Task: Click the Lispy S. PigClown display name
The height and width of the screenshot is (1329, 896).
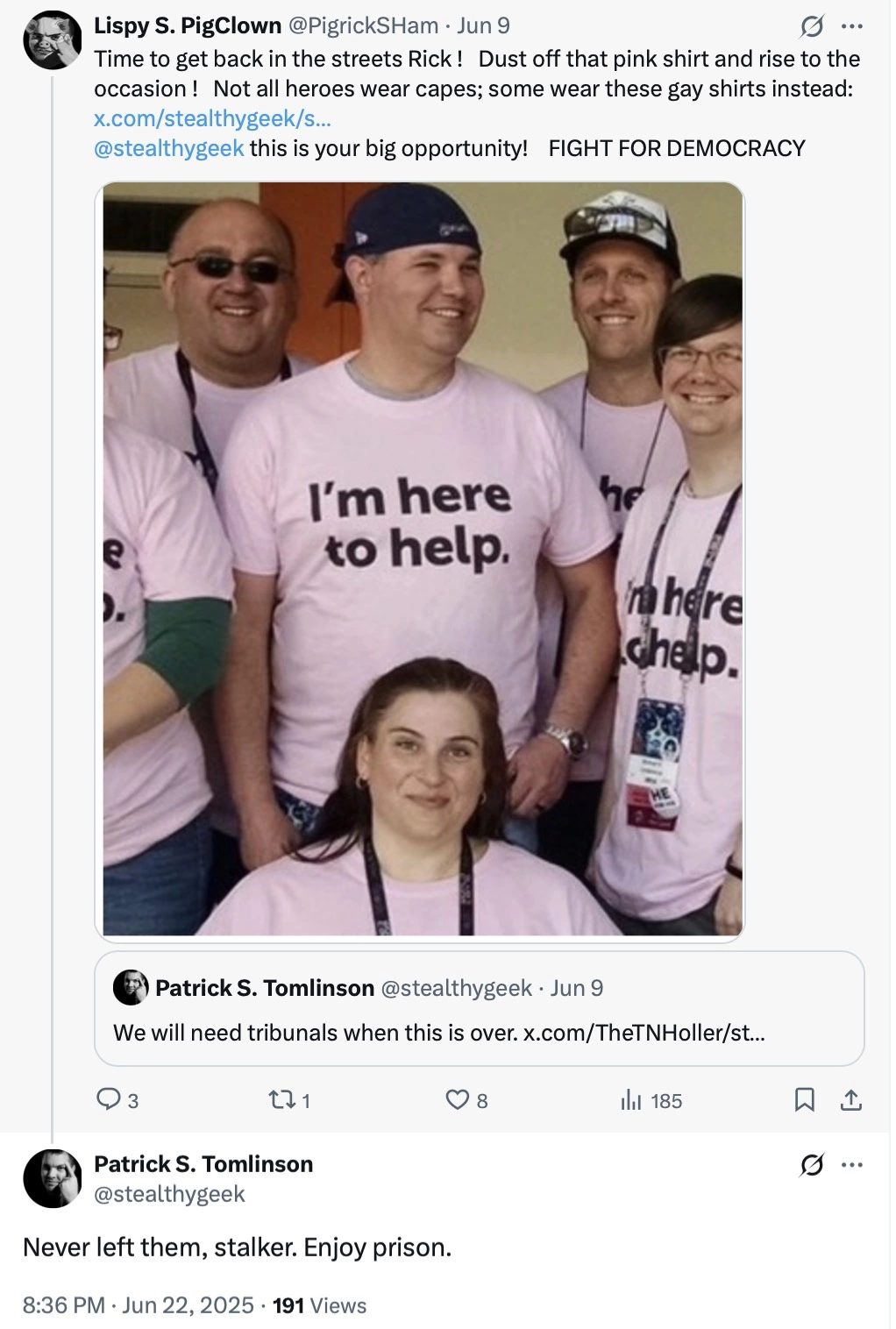Action: coord(188,26)
